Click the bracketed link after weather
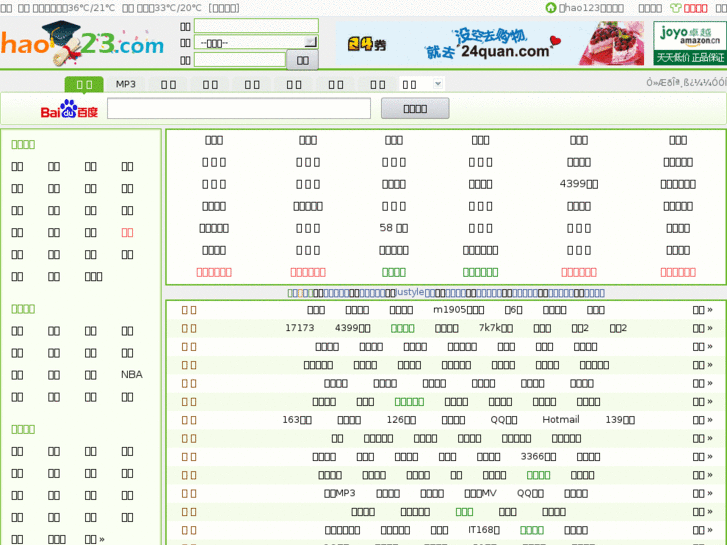Image resolution: width=727 pixels, height=545 pixels. coord(224,8)
